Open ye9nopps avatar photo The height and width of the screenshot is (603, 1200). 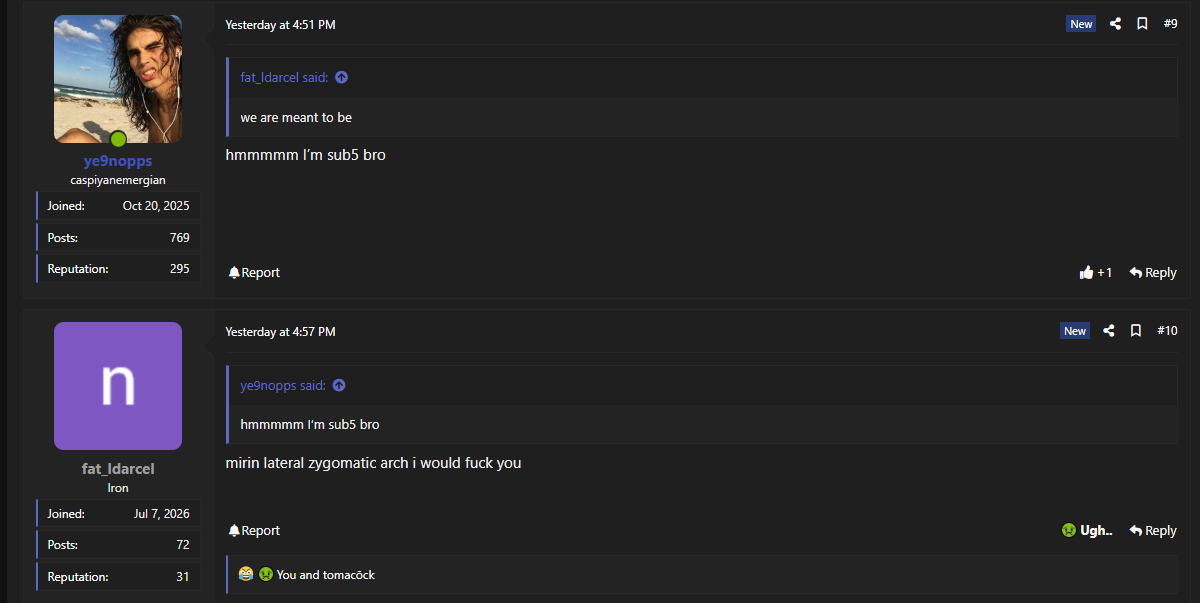(x=118, y=79)
